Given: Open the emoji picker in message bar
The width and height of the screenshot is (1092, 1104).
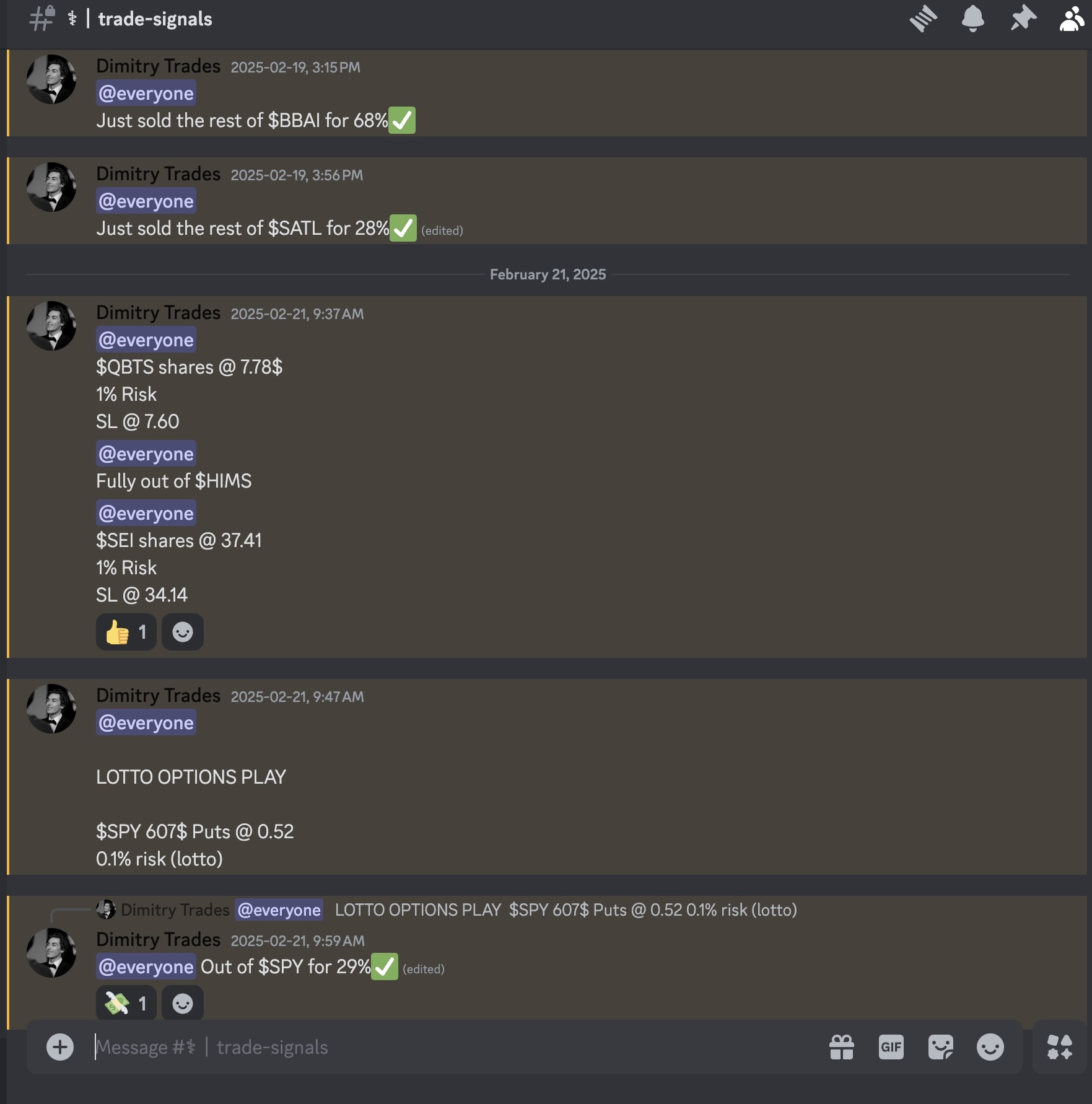Looking at the screenshot, I should pos(990,1047).
